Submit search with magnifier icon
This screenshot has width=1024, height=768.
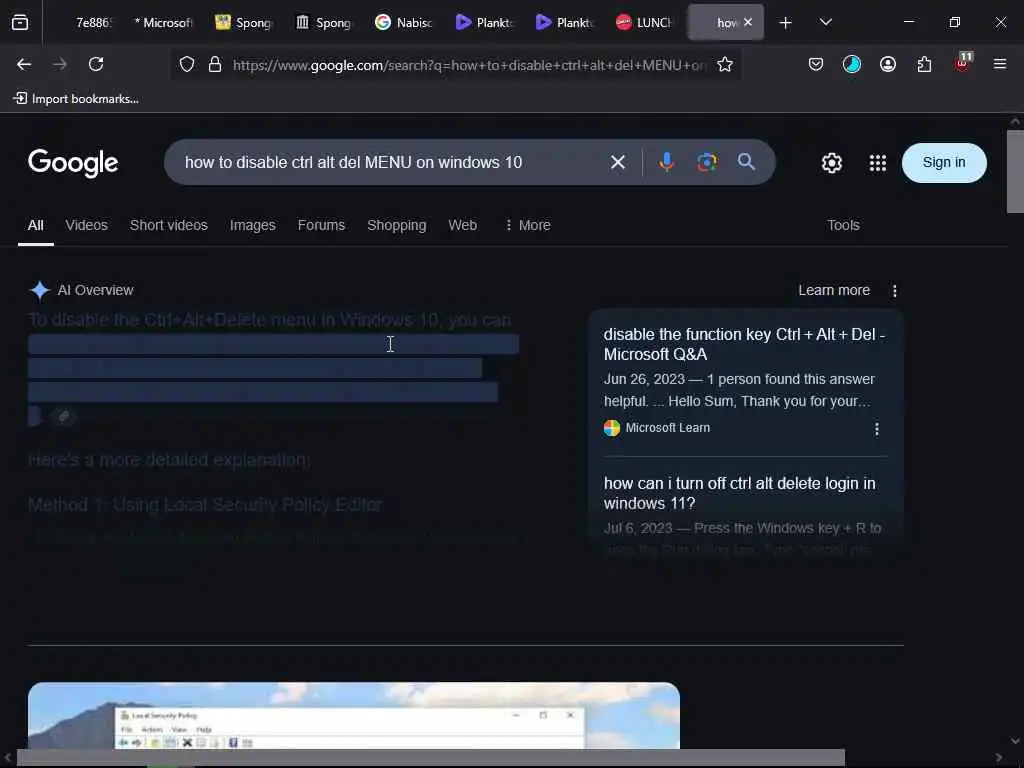(x=746, y=162)
